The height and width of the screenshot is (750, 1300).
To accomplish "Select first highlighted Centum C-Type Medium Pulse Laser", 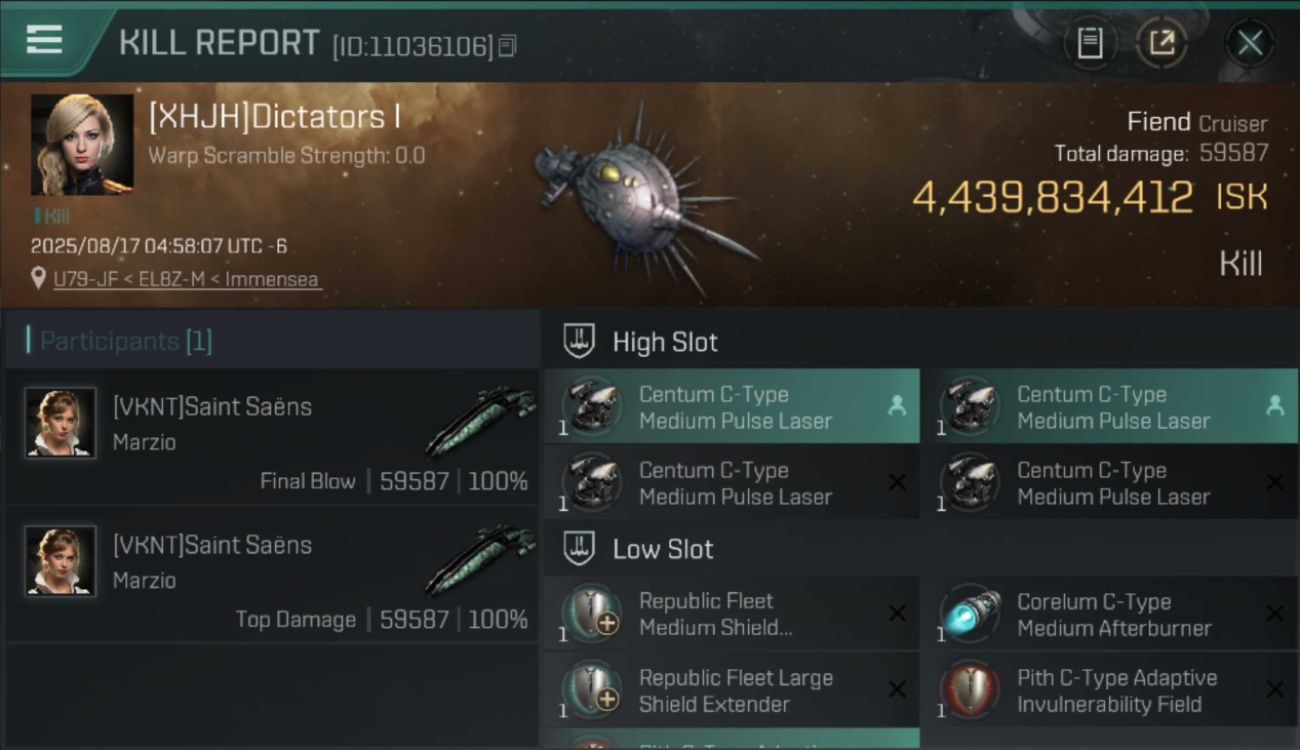I will pos(732,406).
